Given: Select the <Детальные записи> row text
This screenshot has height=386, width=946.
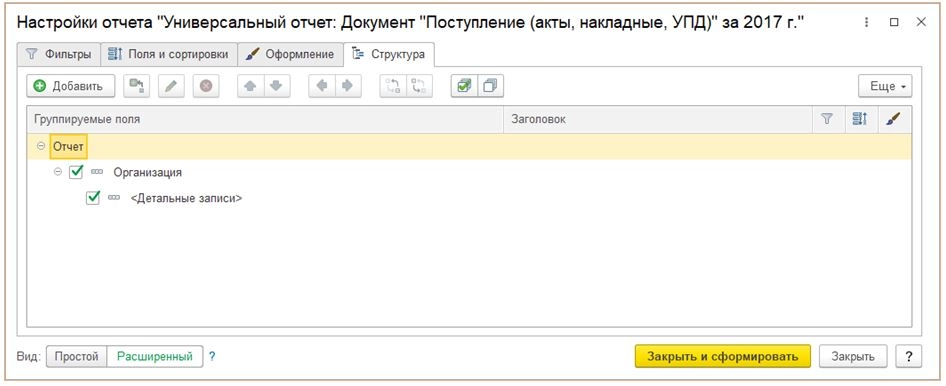Looking at the screenshot, I should (186, 198).
